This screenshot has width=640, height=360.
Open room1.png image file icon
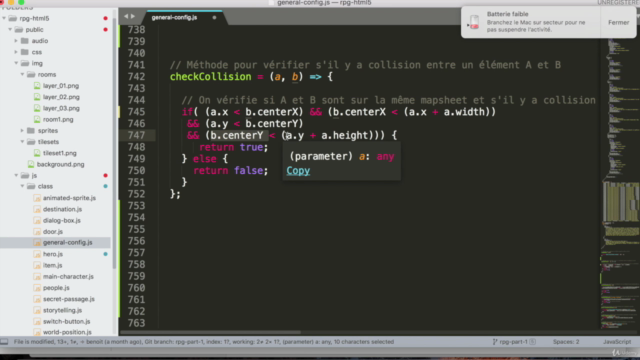click(x=37, y=119)
